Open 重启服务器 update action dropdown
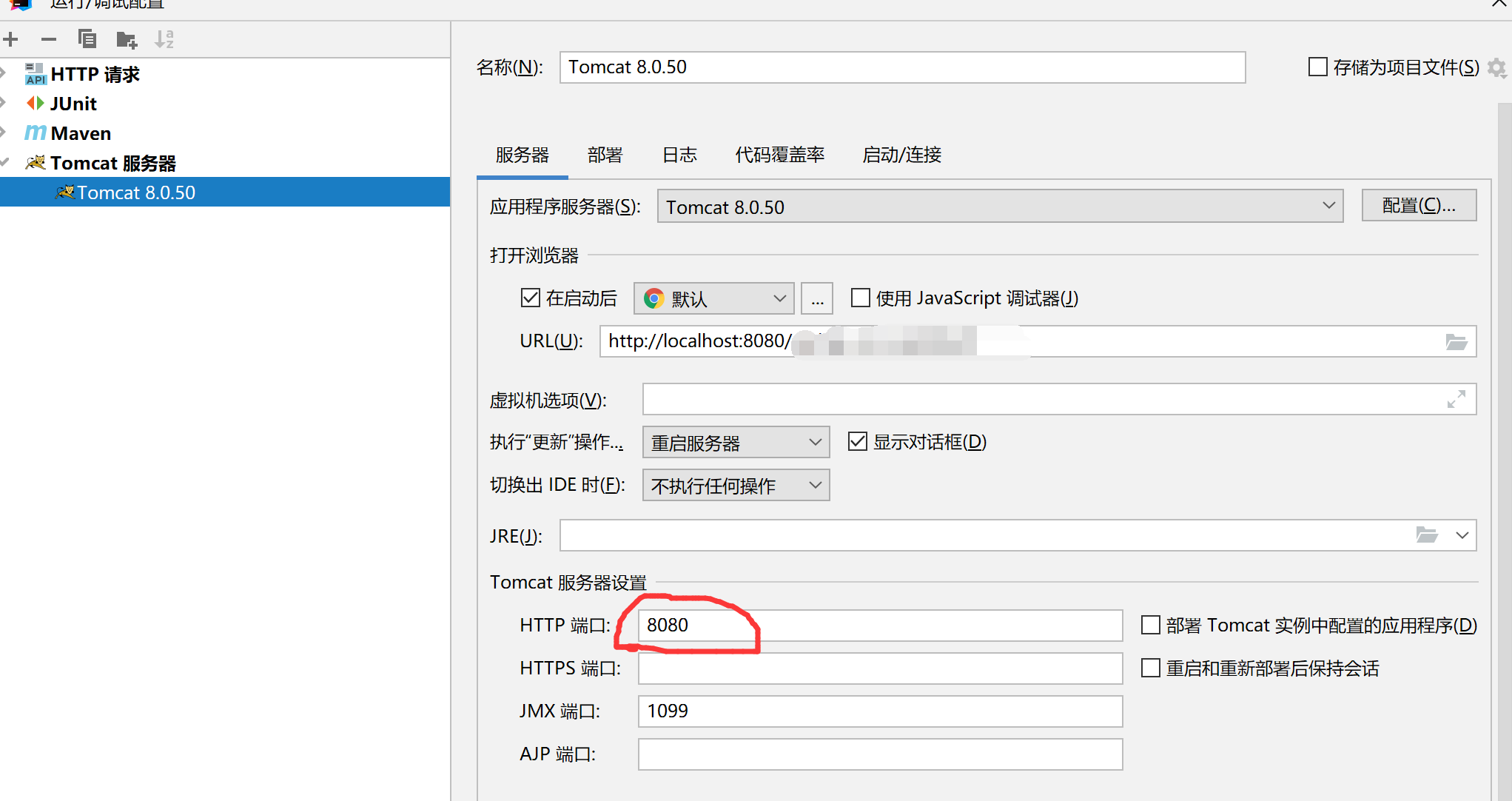Image resolution: width=1512 pixels, height=801 pixels. click(x=736, y=442)
